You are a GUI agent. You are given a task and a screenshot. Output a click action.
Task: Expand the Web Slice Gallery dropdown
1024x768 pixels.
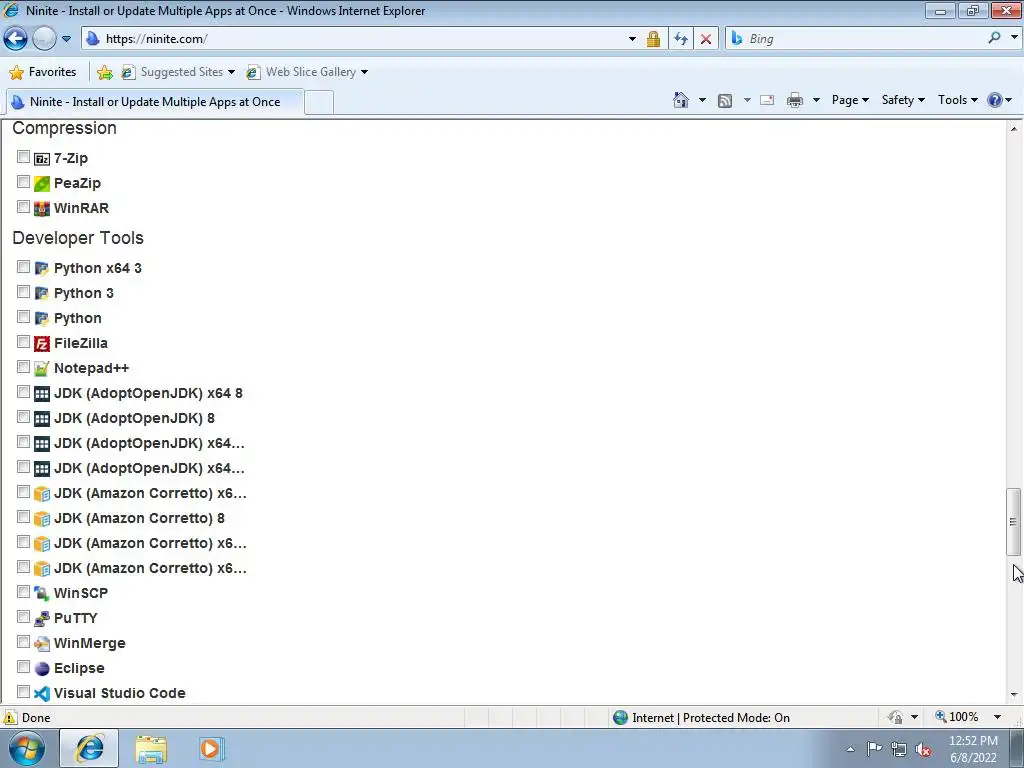(x=364, y=72)
